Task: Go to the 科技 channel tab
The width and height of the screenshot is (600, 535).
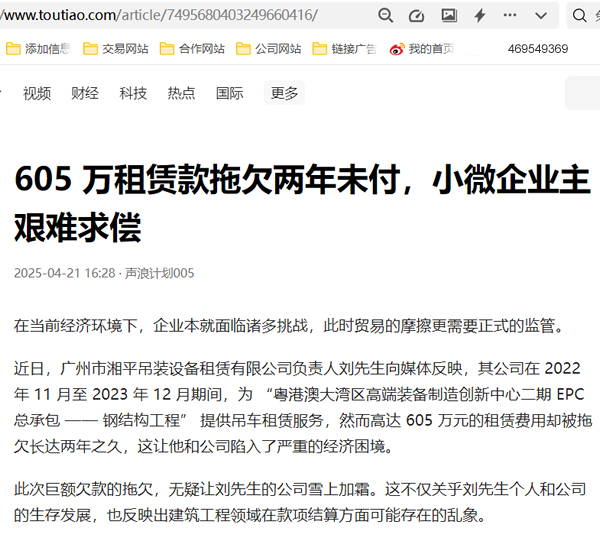Action: pos(133,93)
